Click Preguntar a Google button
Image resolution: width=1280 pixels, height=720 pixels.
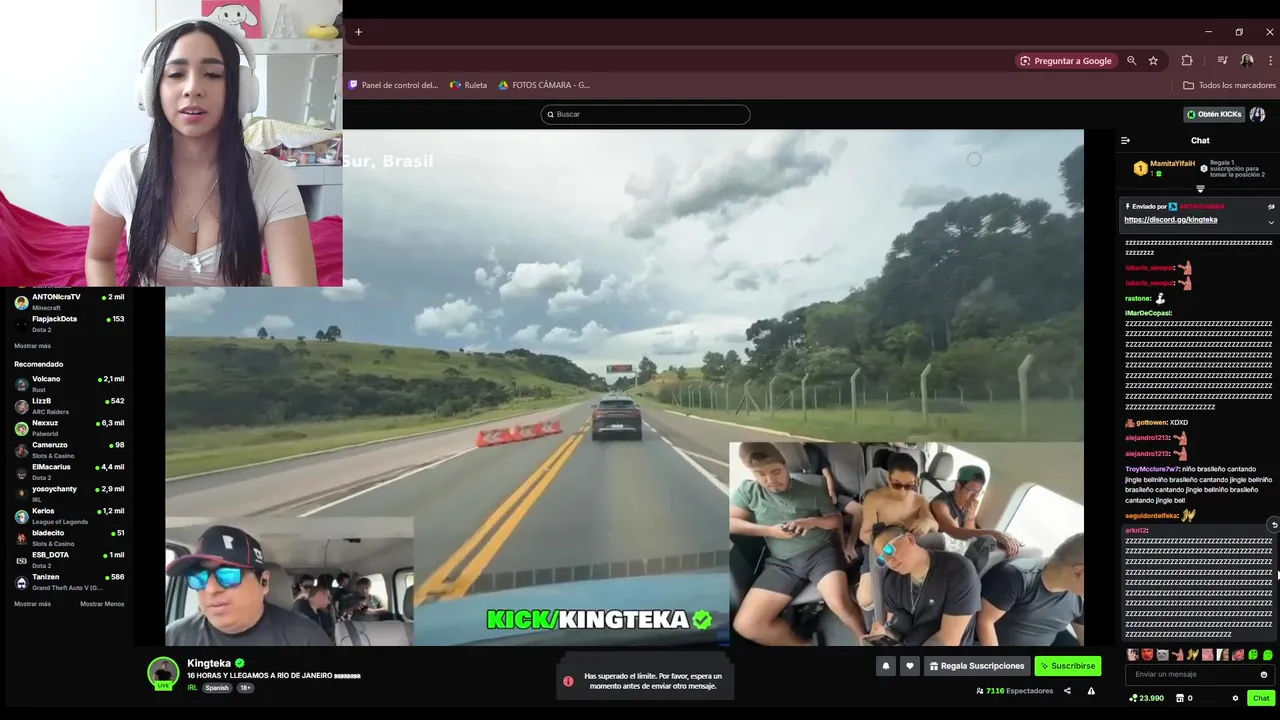1065,61
